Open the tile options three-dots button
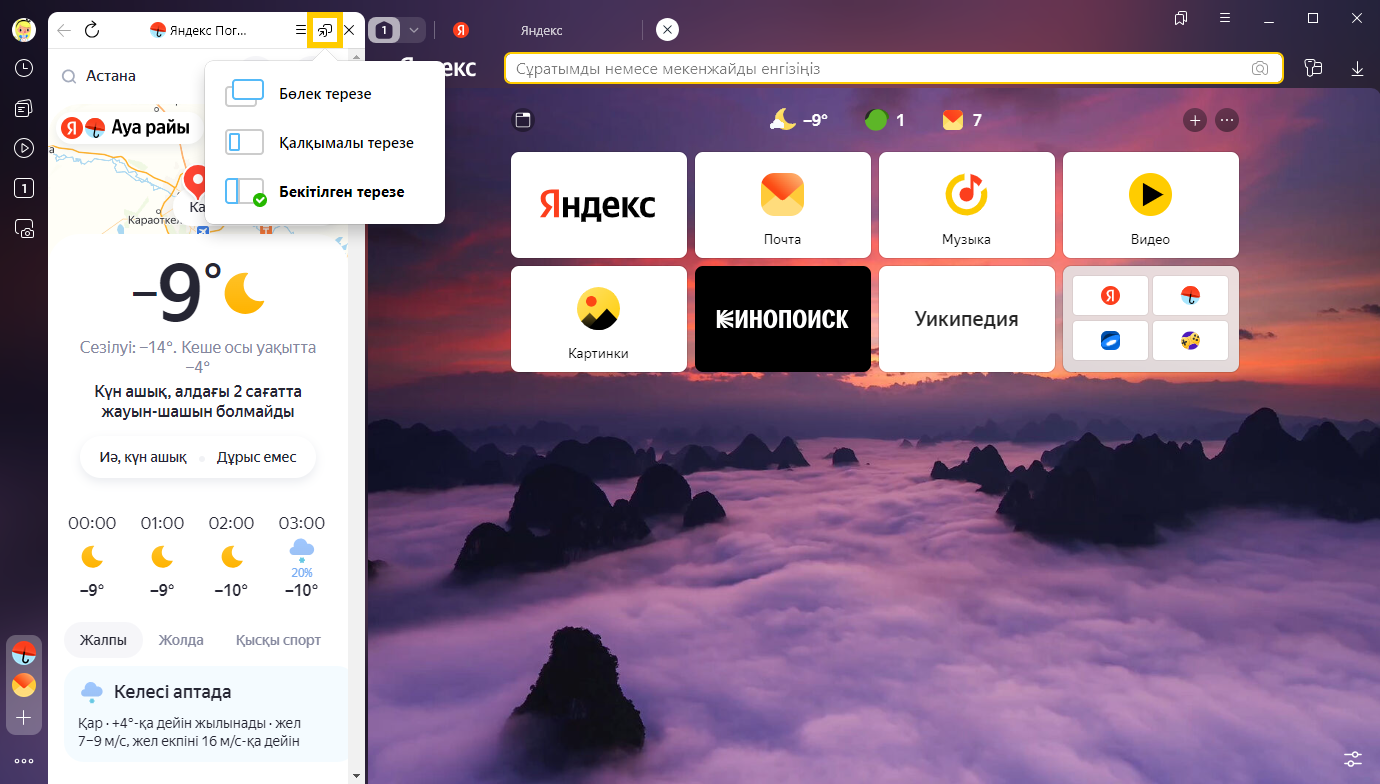This screenshot has height=784, width=1380. [1227, 120]
